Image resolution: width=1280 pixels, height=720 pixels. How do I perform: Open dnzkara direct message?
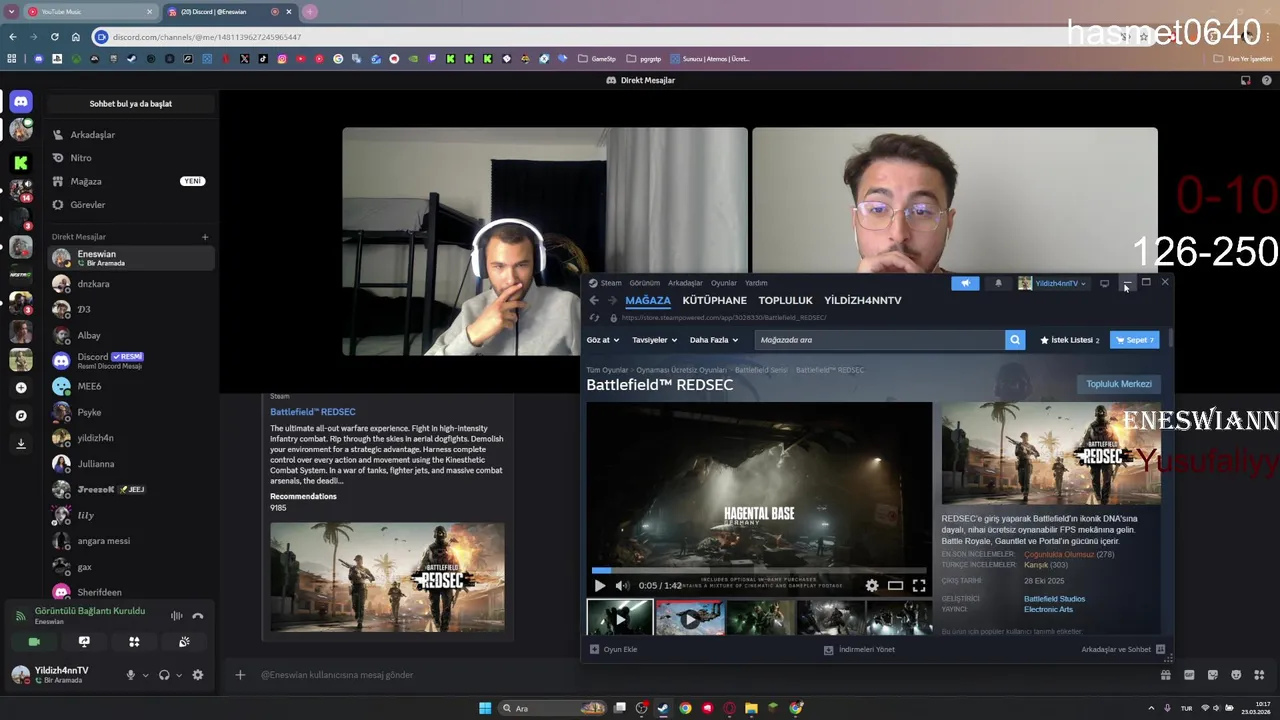[x=130, y=284]
